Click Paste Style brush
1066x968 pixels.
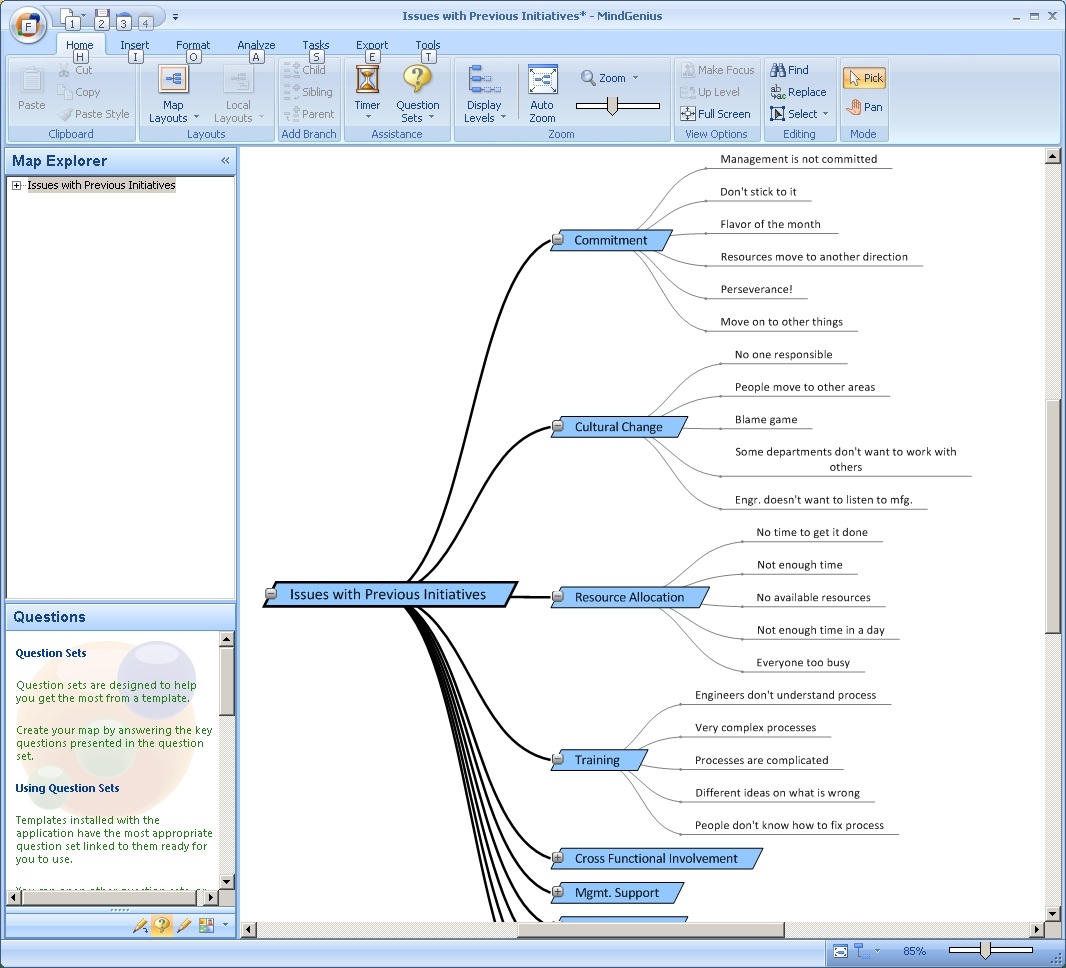[94, 114]
